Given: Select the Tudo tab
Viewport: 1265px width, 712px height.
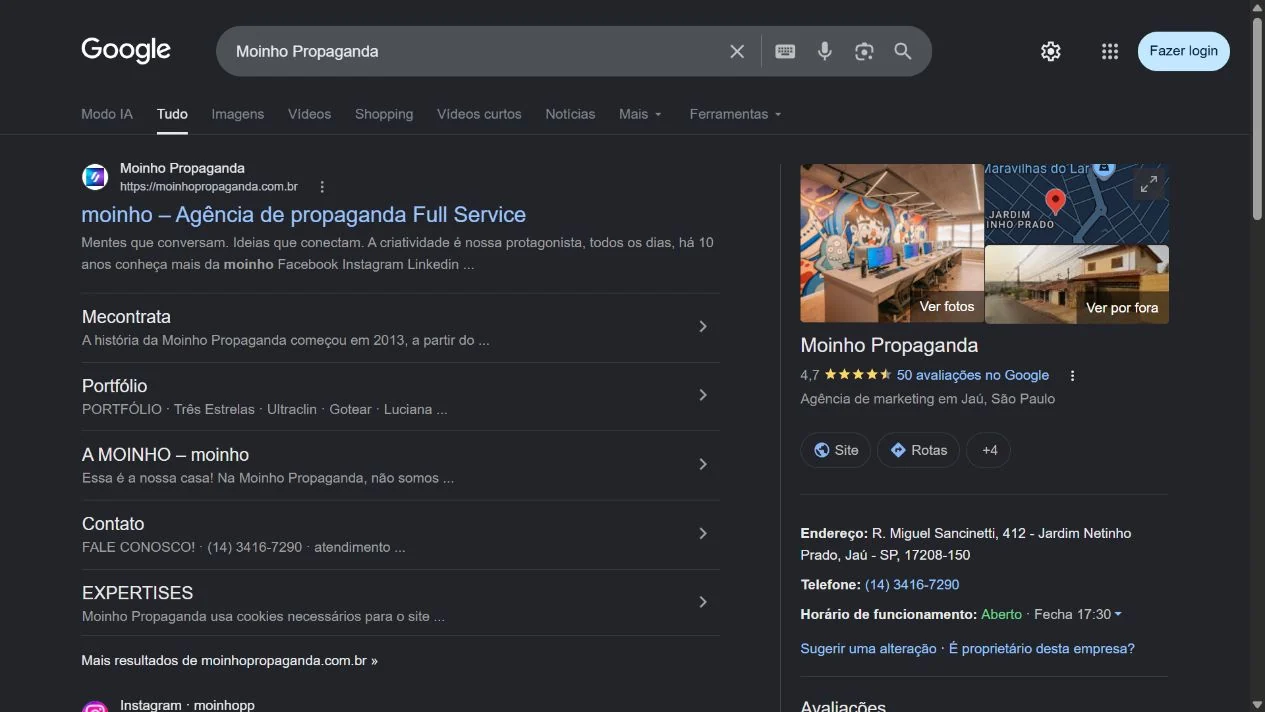Looking at the screenshot, I should click(x=172, y=114).
